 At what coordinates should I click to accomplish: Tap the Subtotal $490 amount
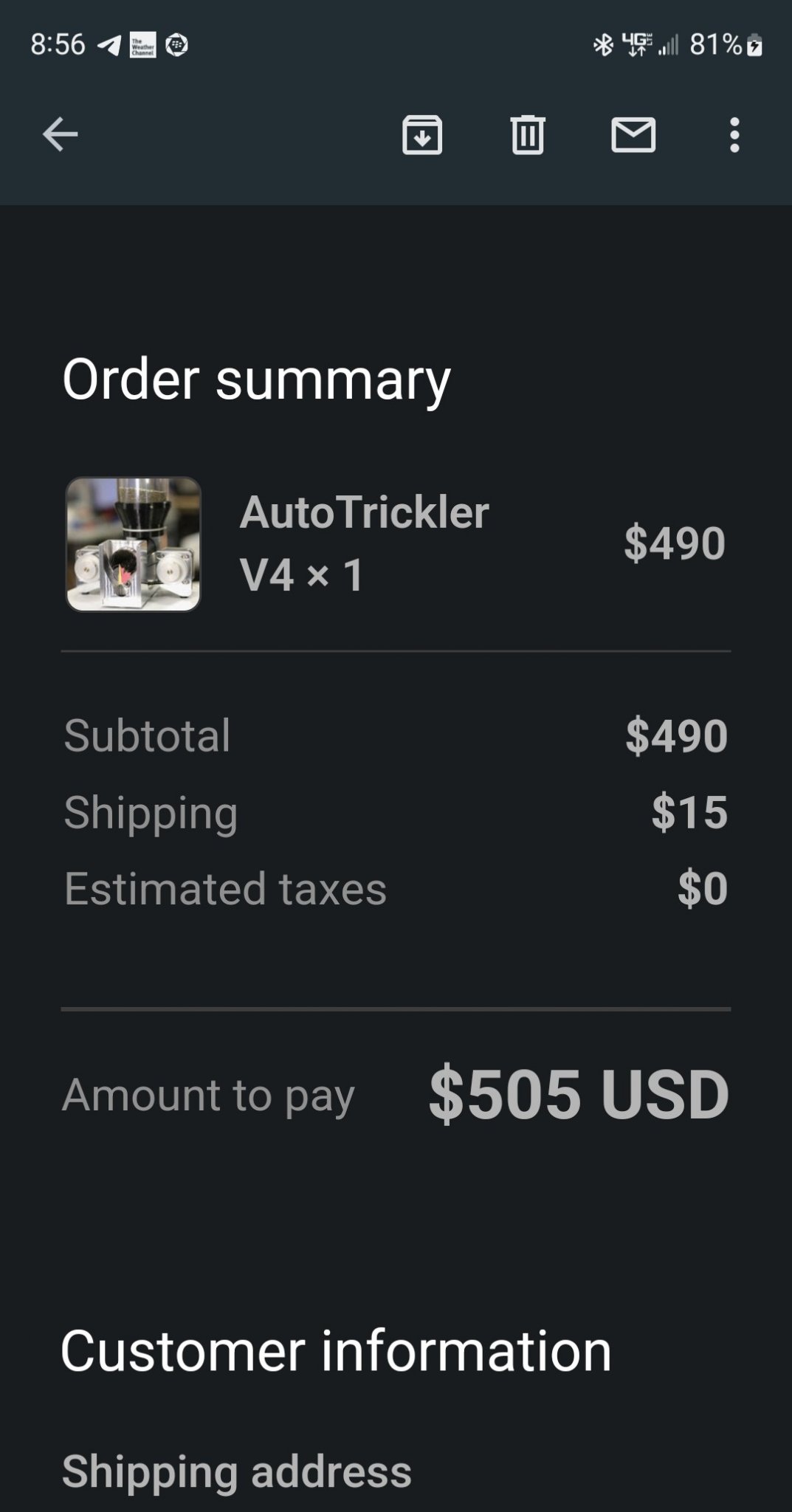pos(676,735)
